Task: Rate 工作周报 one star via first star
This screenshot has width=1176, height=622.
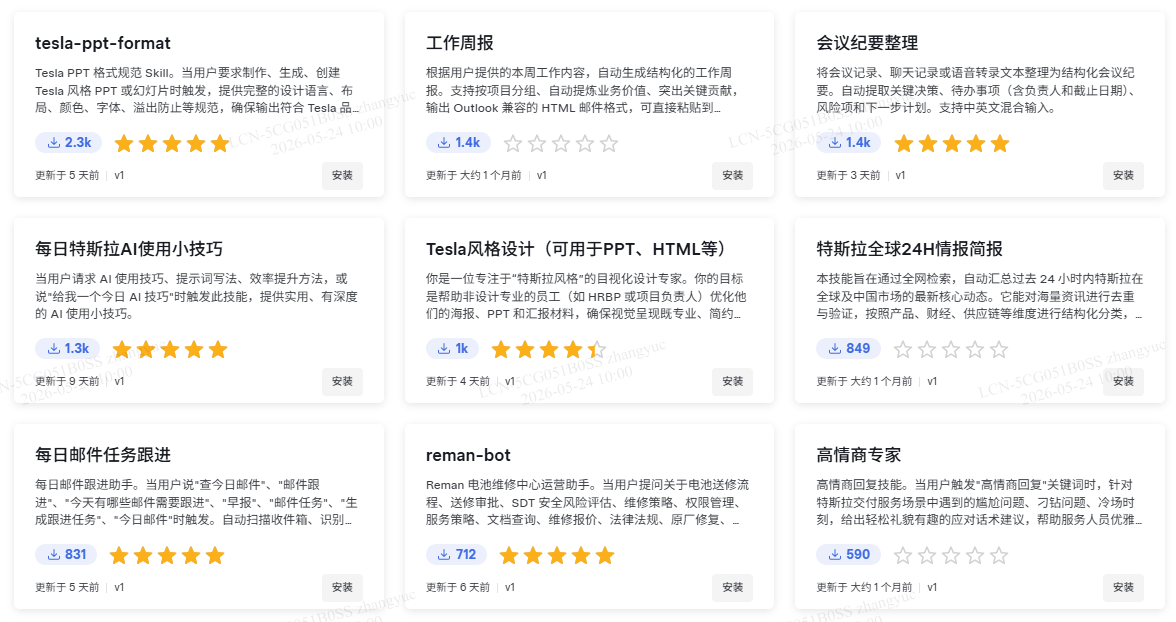Action: pyautogui.click(x=513, y=143)
